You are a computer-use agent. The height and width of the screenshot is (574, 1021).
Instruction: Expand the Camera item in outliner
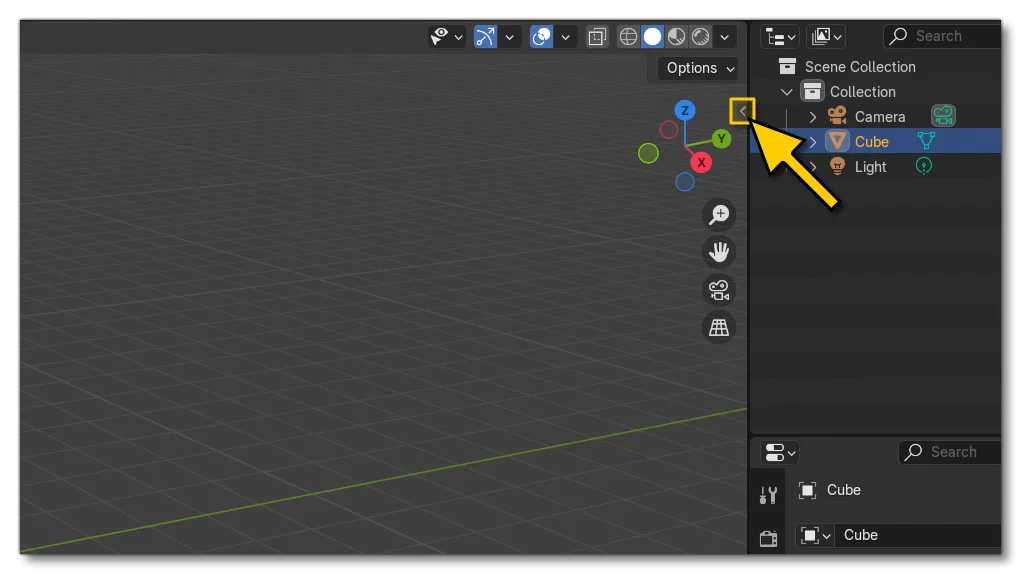[813, 117]
